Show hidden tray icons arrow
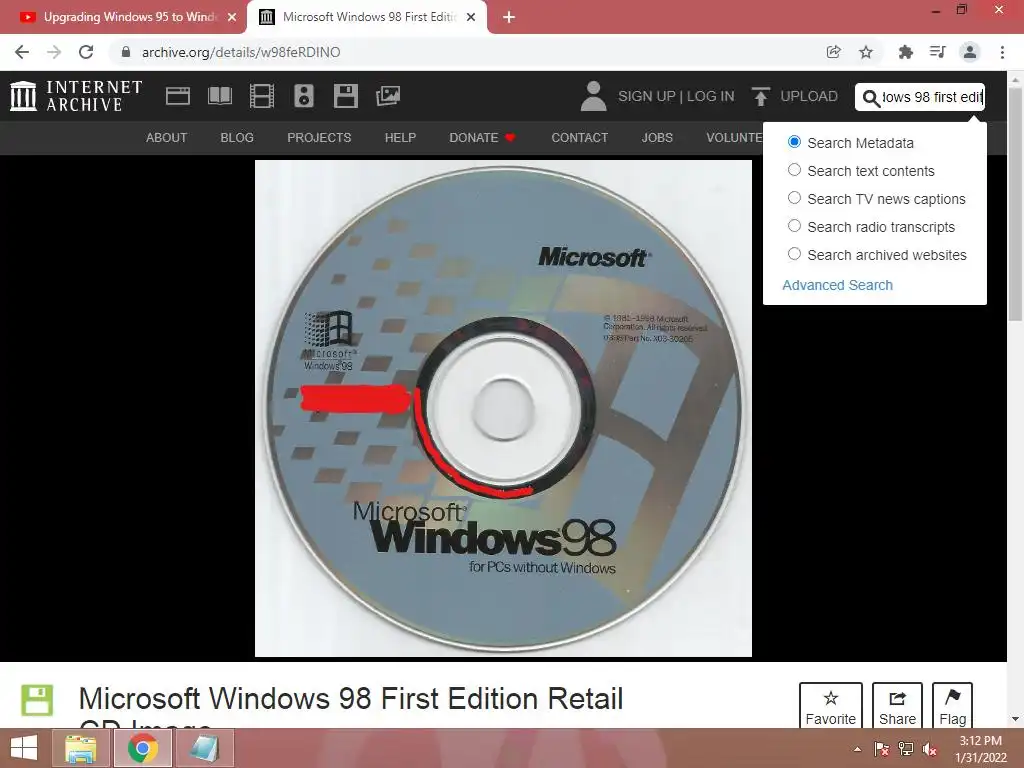Image resolution: width=1024 pixels, height=768 pixels. point(857,749)
